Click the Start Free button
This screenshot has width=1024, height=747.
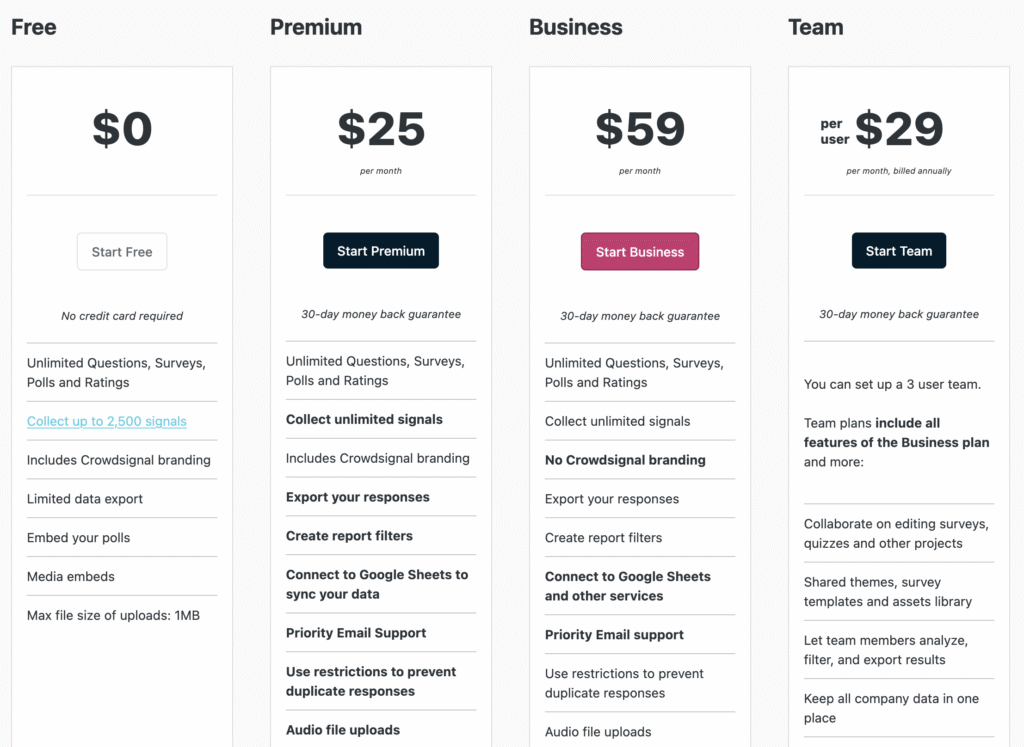pyautogui.click(x=122, y=251)
